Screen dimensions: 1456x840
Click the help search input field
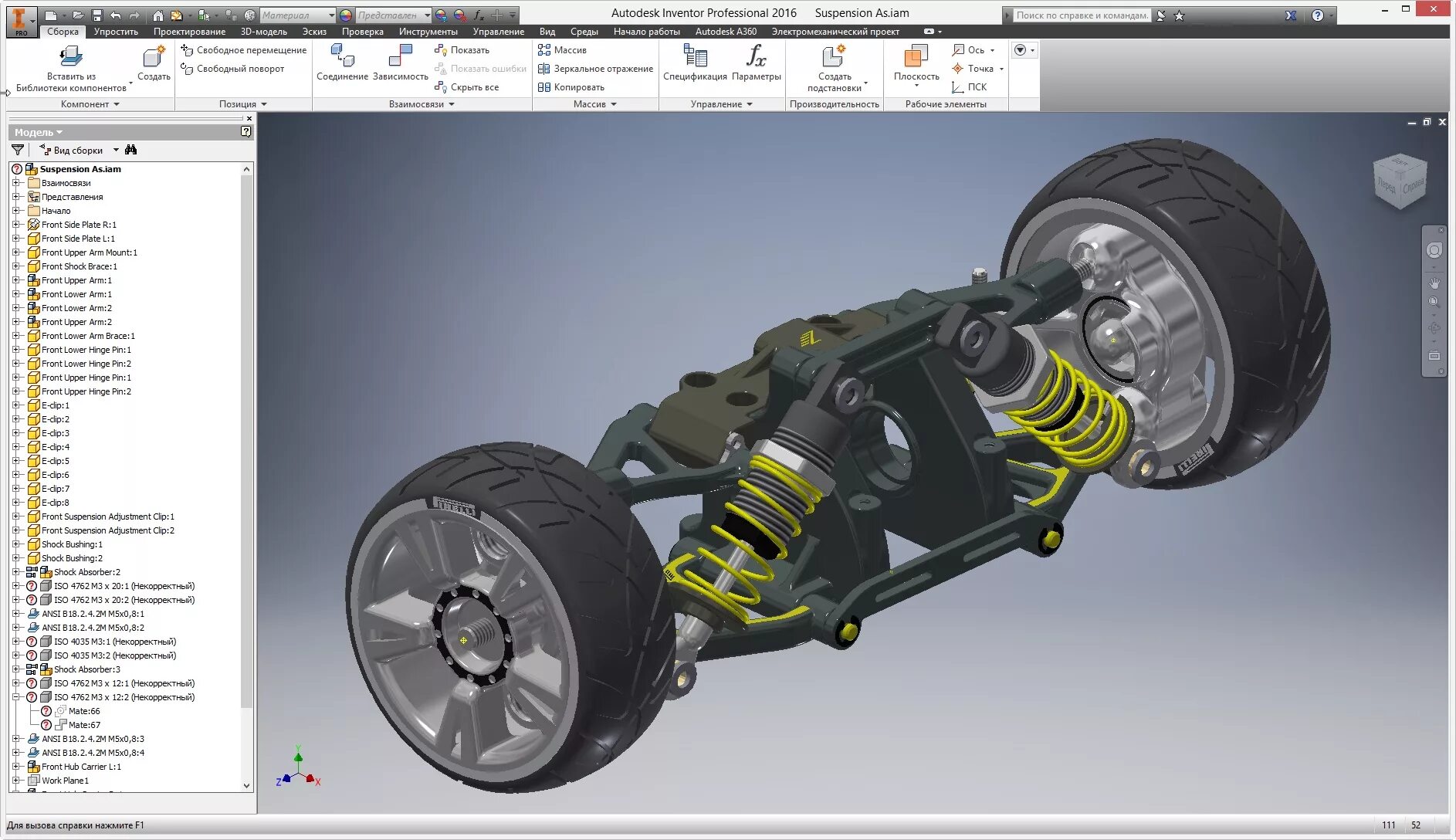pyautogui.click(x=1082, y=15)
